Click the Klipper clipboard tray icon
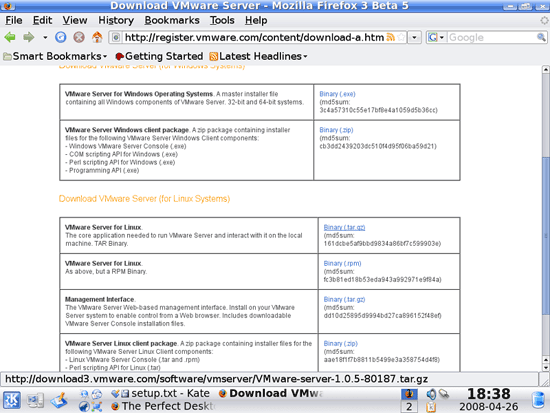The width and height of the screenshot is (550, 413). [431, 407]
